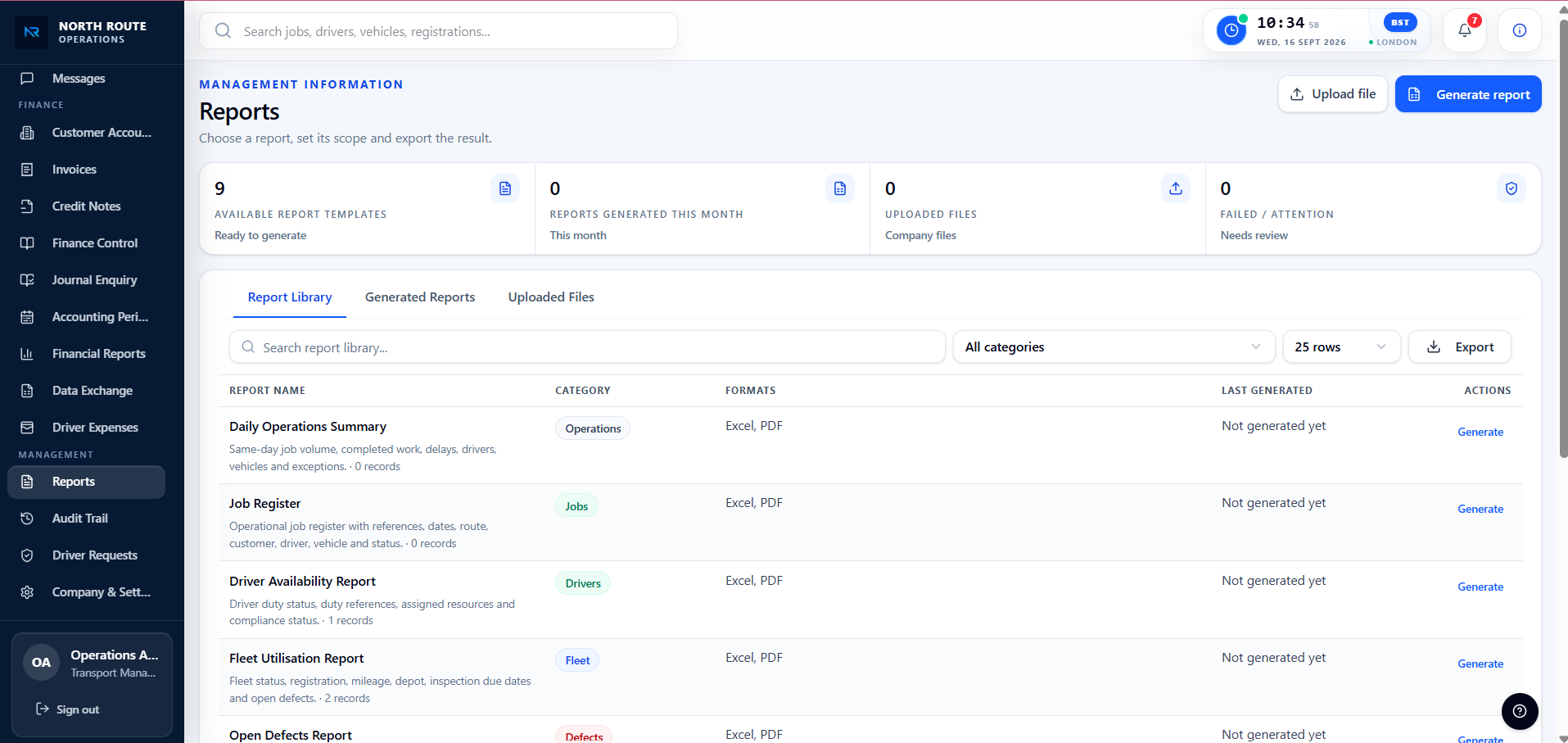
Task: Click the Audit Trail history icon
Action: point(27,519)
